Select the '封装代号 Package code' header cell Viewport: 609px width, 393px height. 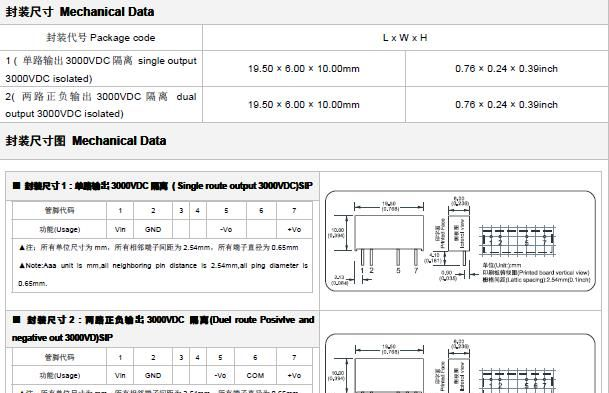click(101, 38)
